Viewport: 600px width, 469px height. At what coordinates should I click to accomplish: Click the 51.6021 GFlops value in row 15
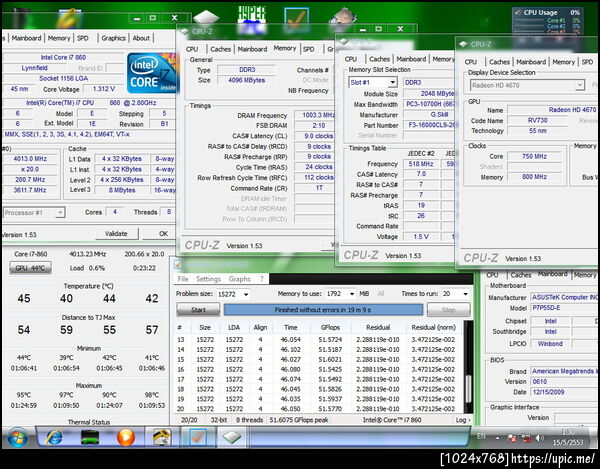coord(330,360)
